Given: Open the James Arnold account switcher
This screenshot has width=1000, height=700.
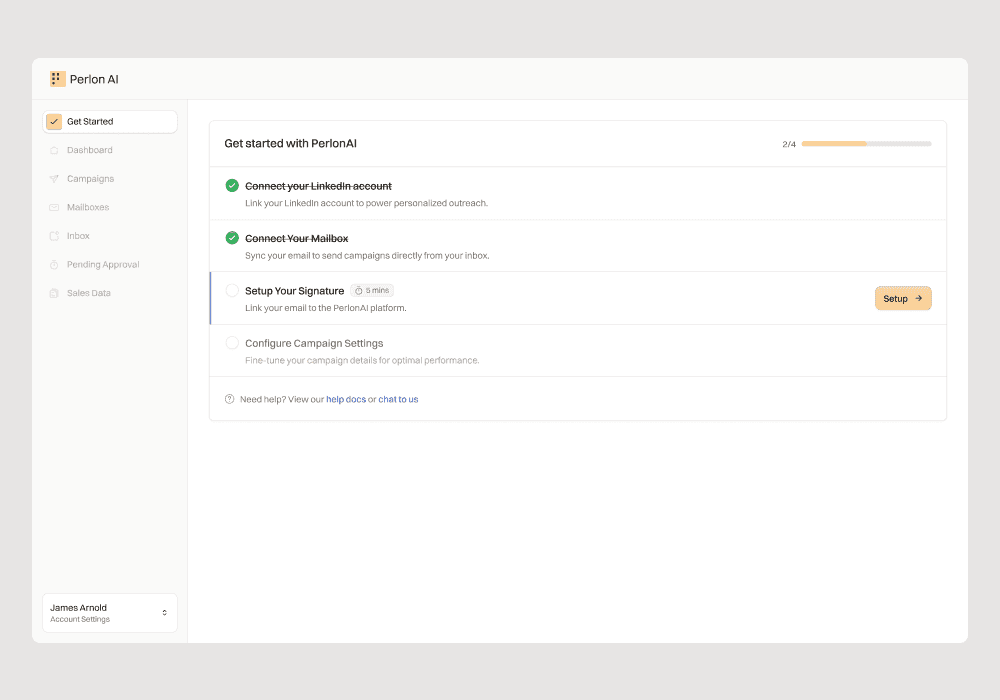Looking at the screenshot, I should tap(166, 612).
